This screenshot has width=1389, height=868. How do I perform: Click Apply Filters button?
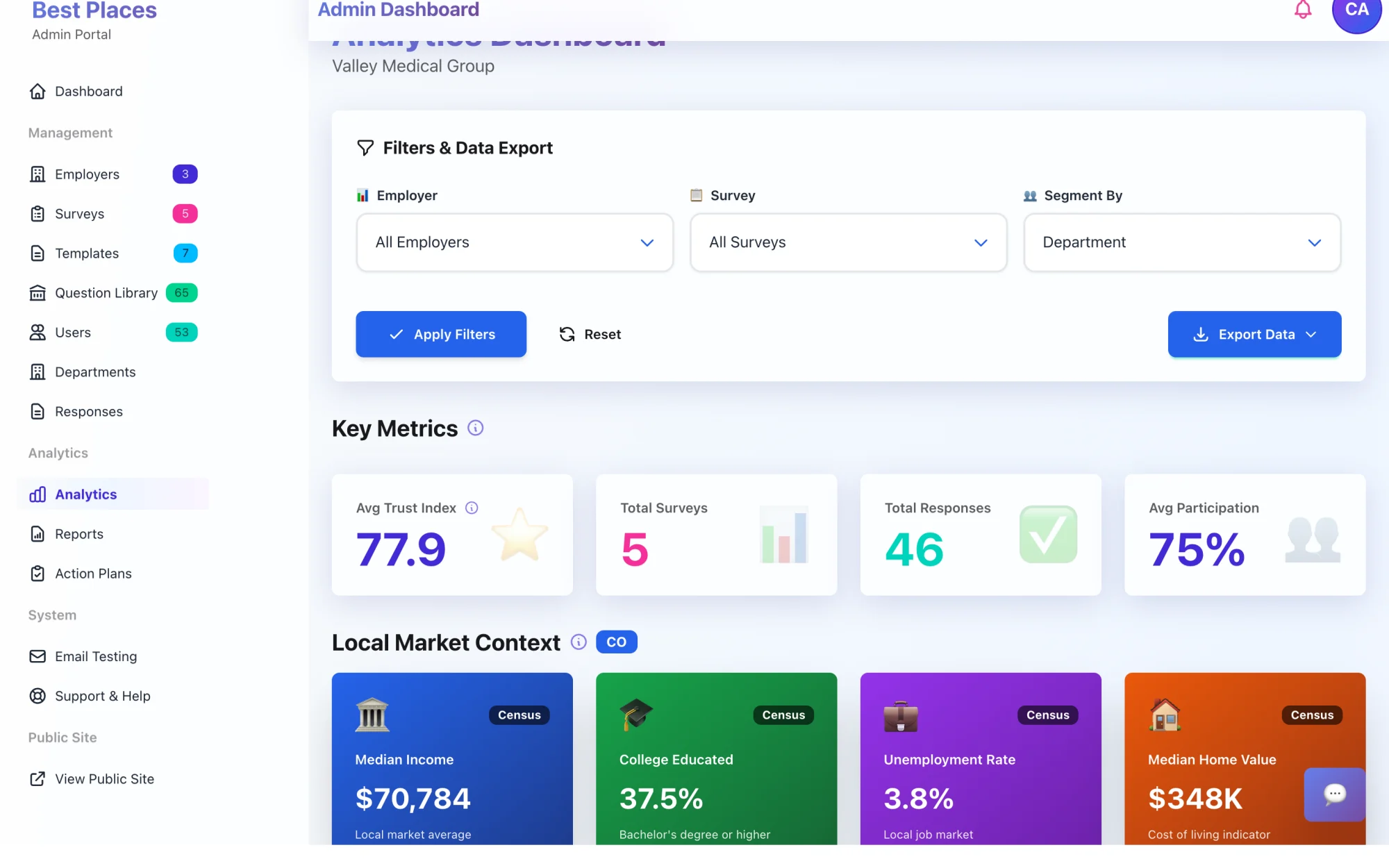(441, 335)
